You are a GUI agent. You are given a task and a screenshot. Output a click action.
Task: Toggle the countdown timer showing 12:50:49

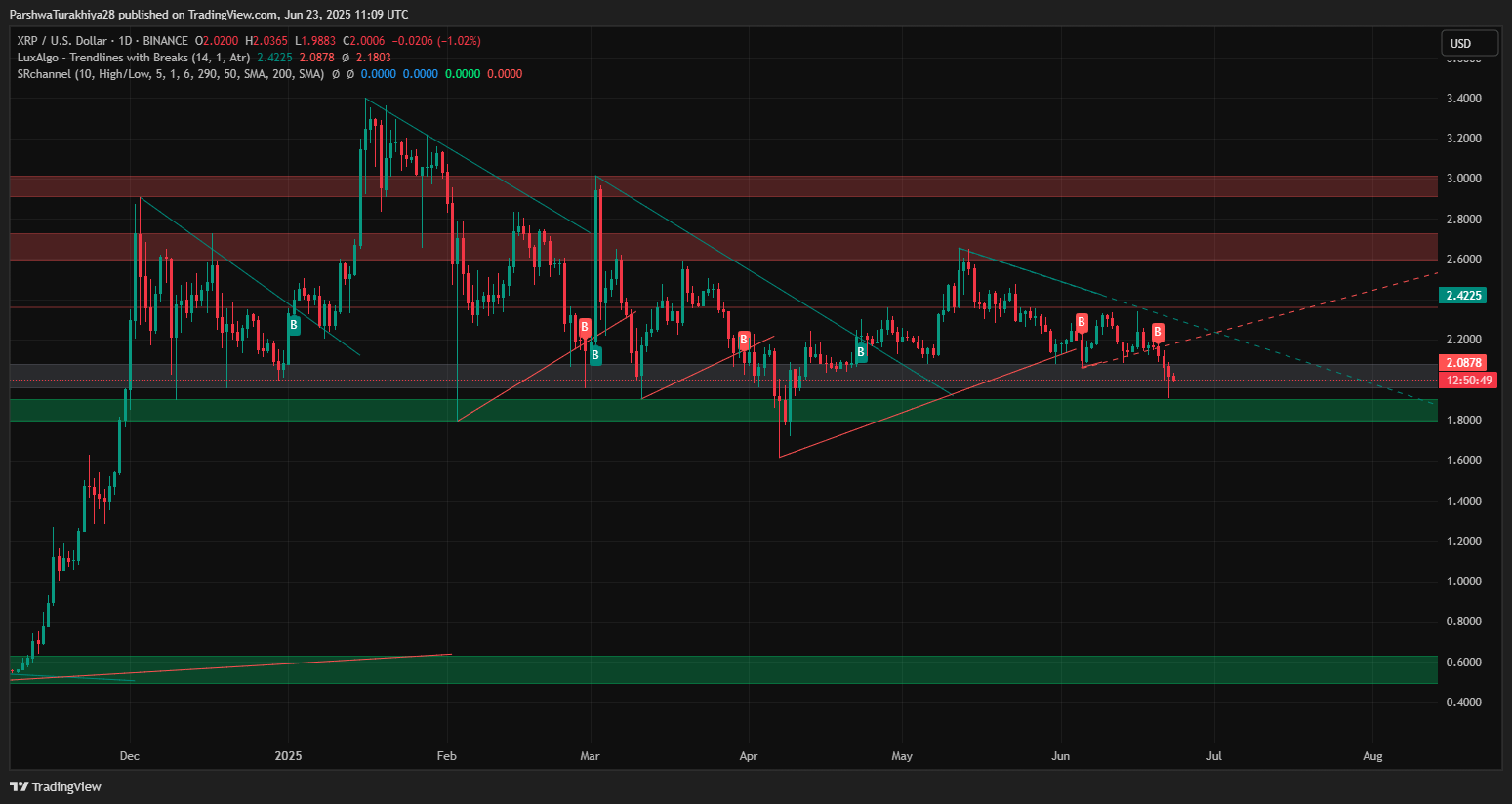(1468, 381)
